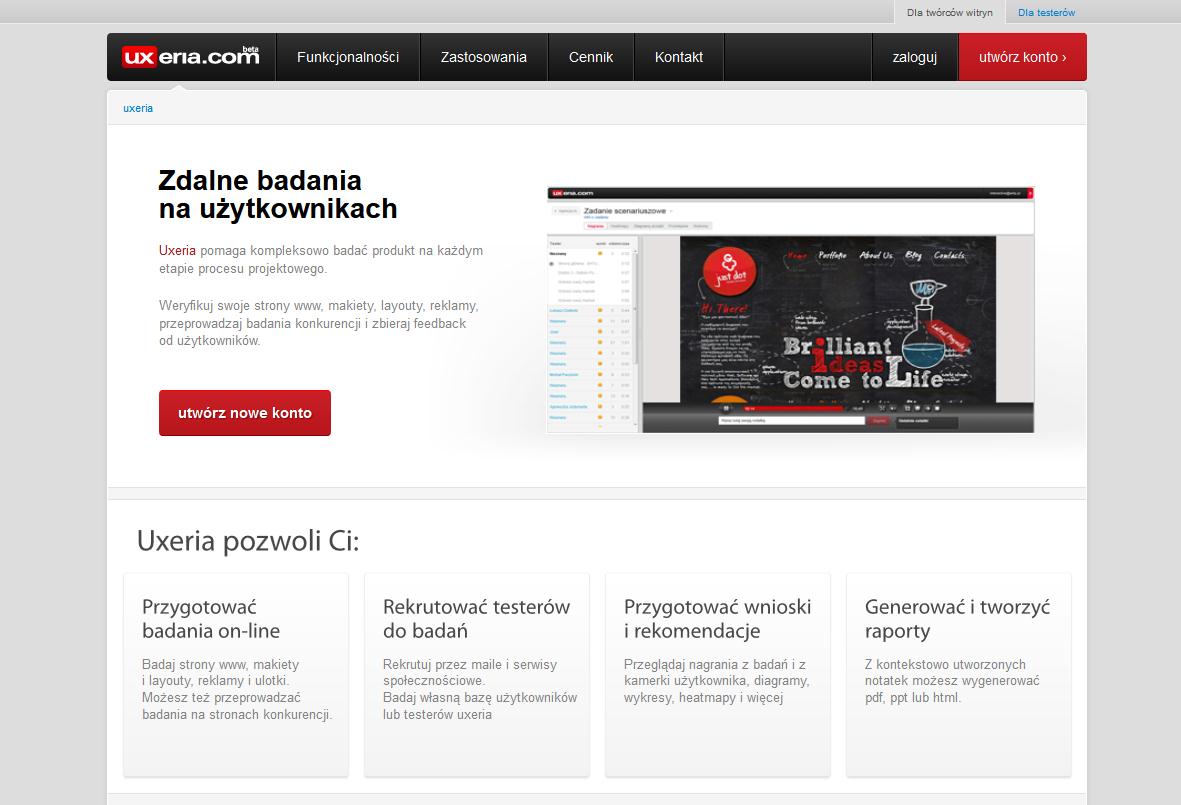This screenshot has height=805, width=1181.
Task: Click the red Uxeria link in description
Action: click(x=177, y=251)
